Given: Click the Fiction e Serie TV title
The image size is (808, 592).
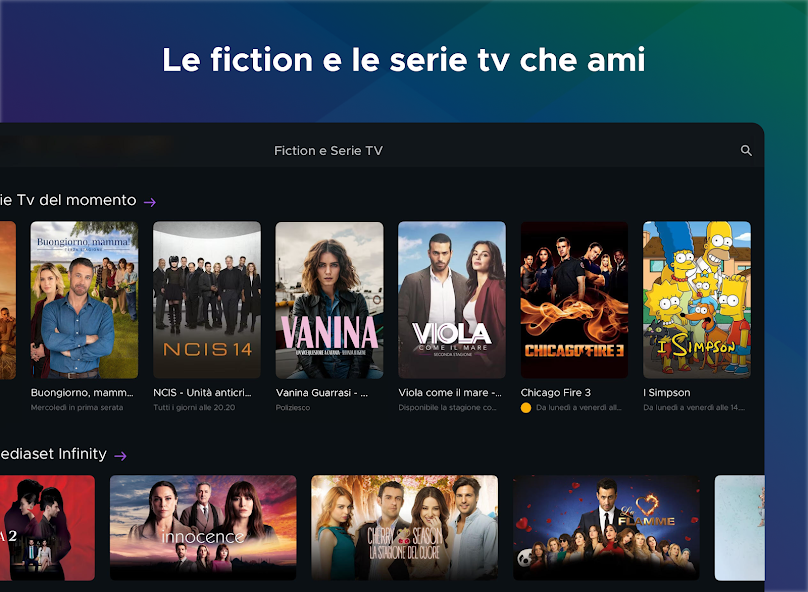Looking at the screenshot, I should coord(328,150).
